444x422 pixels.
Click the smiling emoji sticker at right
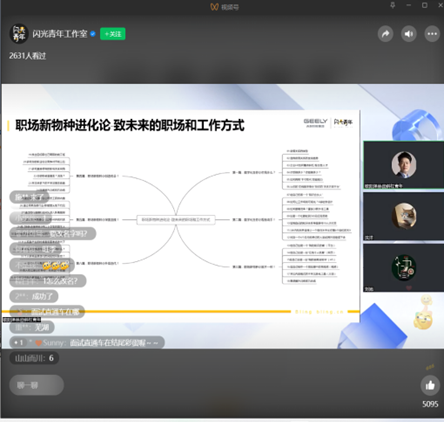(423, 313)
